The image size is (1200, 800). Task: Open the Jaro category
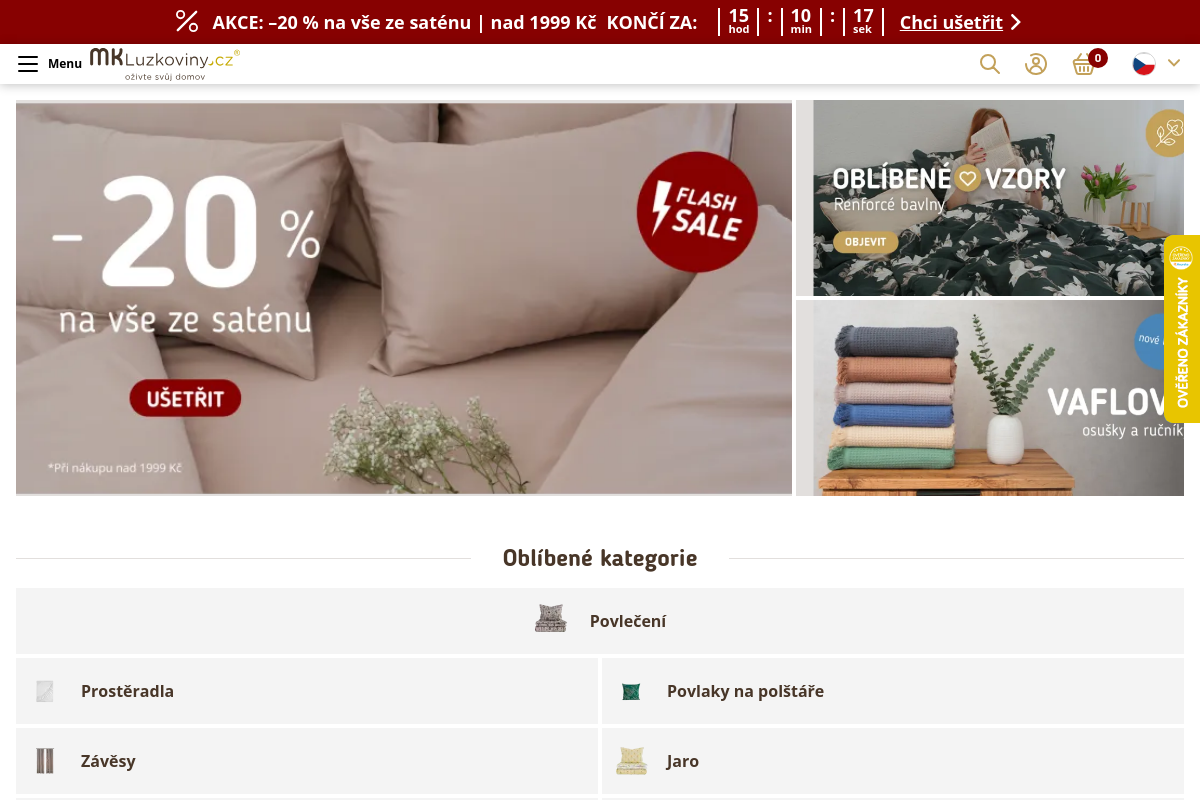click(893, 761)
